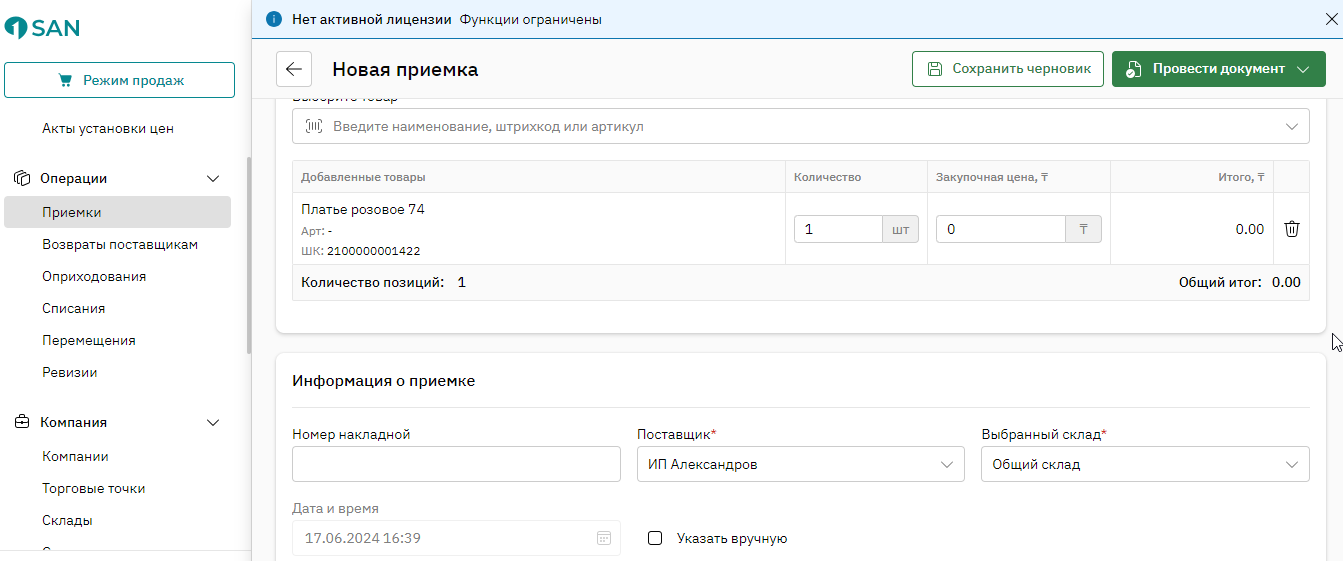
Task: Collapse the Компания sidebar section
Action: [212, 422]
